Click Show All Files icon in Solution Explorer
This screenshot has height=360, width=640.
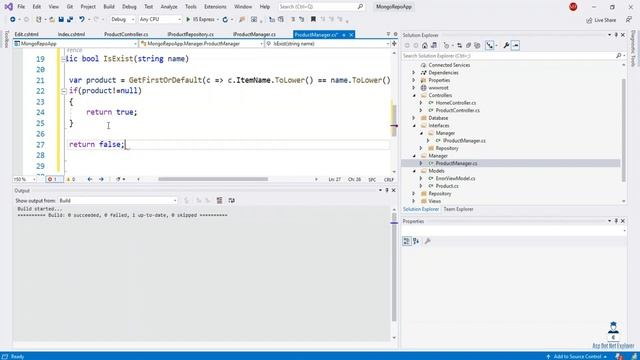[477, 45]
